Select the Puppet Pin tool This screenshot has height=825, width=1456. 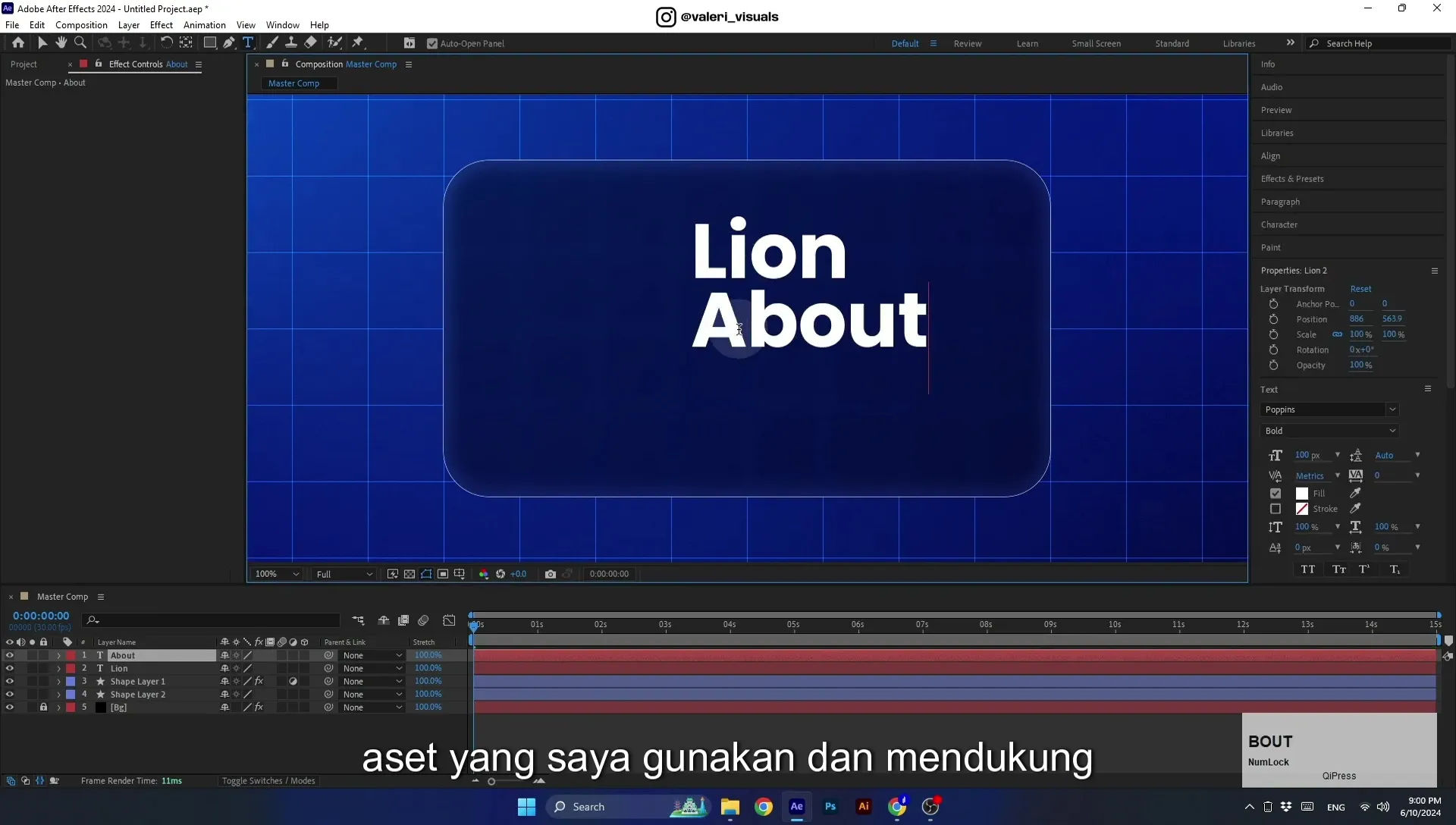tap(358, 43)
